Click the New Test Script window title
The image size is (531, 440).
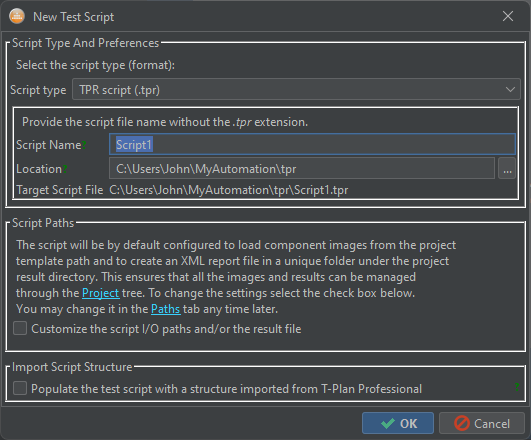pyautogui.click(x=73, y=17)
